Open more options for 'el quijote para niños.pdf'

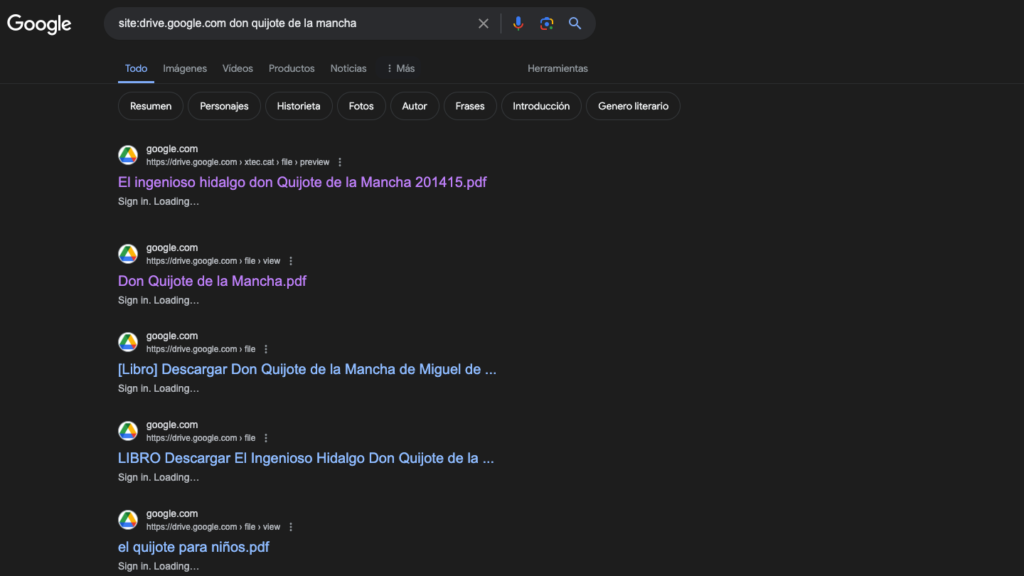(x=291, y=527)
